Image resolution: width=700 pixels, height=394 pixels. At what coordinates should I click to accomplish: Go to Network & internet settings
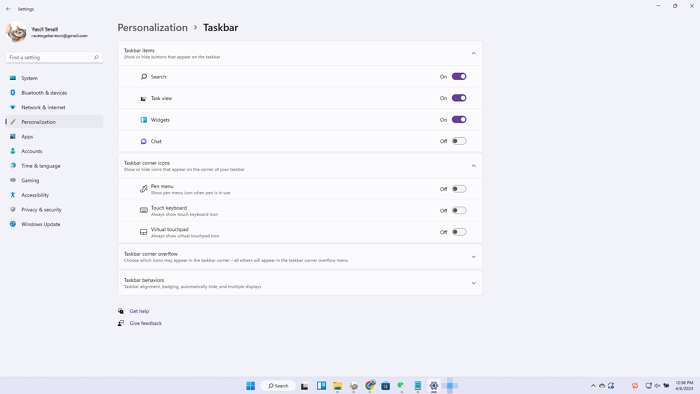(54, 108)
